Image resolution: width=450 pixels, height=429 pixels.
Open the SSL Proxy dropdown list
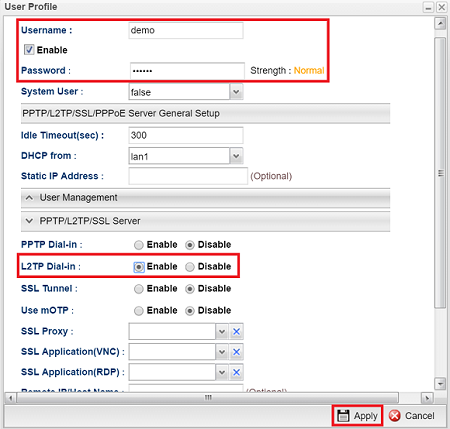[222, 332]
